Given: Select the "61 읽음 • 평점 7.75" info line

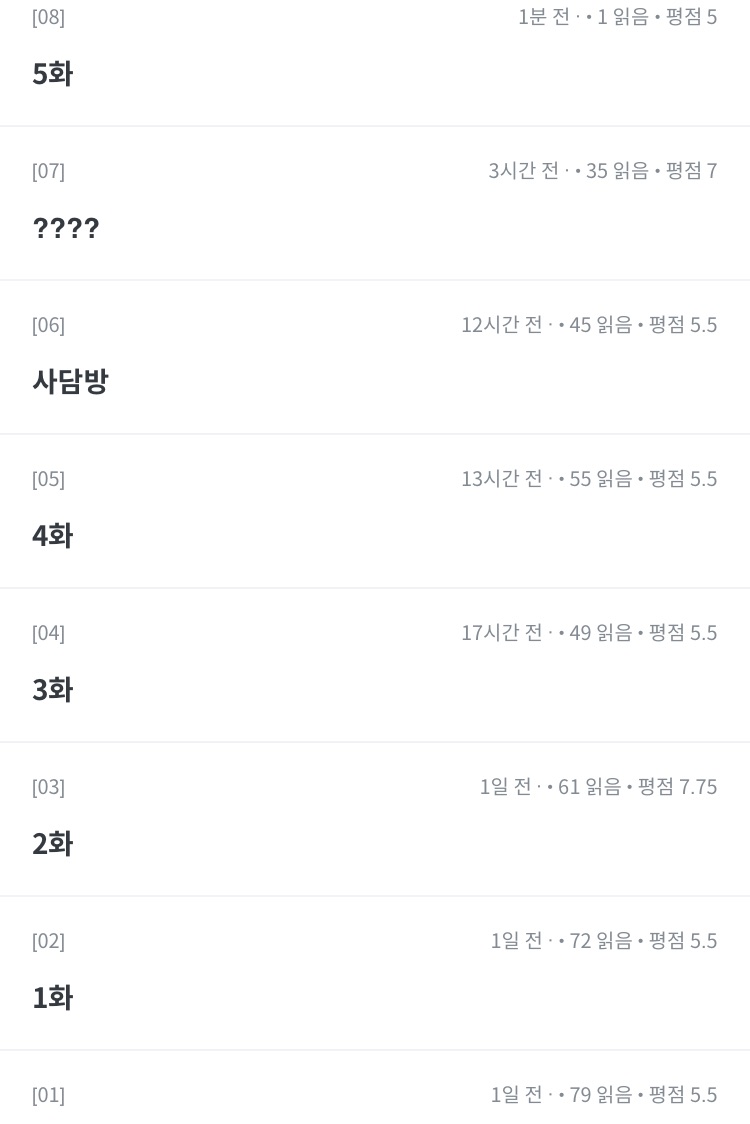Looking at the screenshot, I should [x=637, y=787].
